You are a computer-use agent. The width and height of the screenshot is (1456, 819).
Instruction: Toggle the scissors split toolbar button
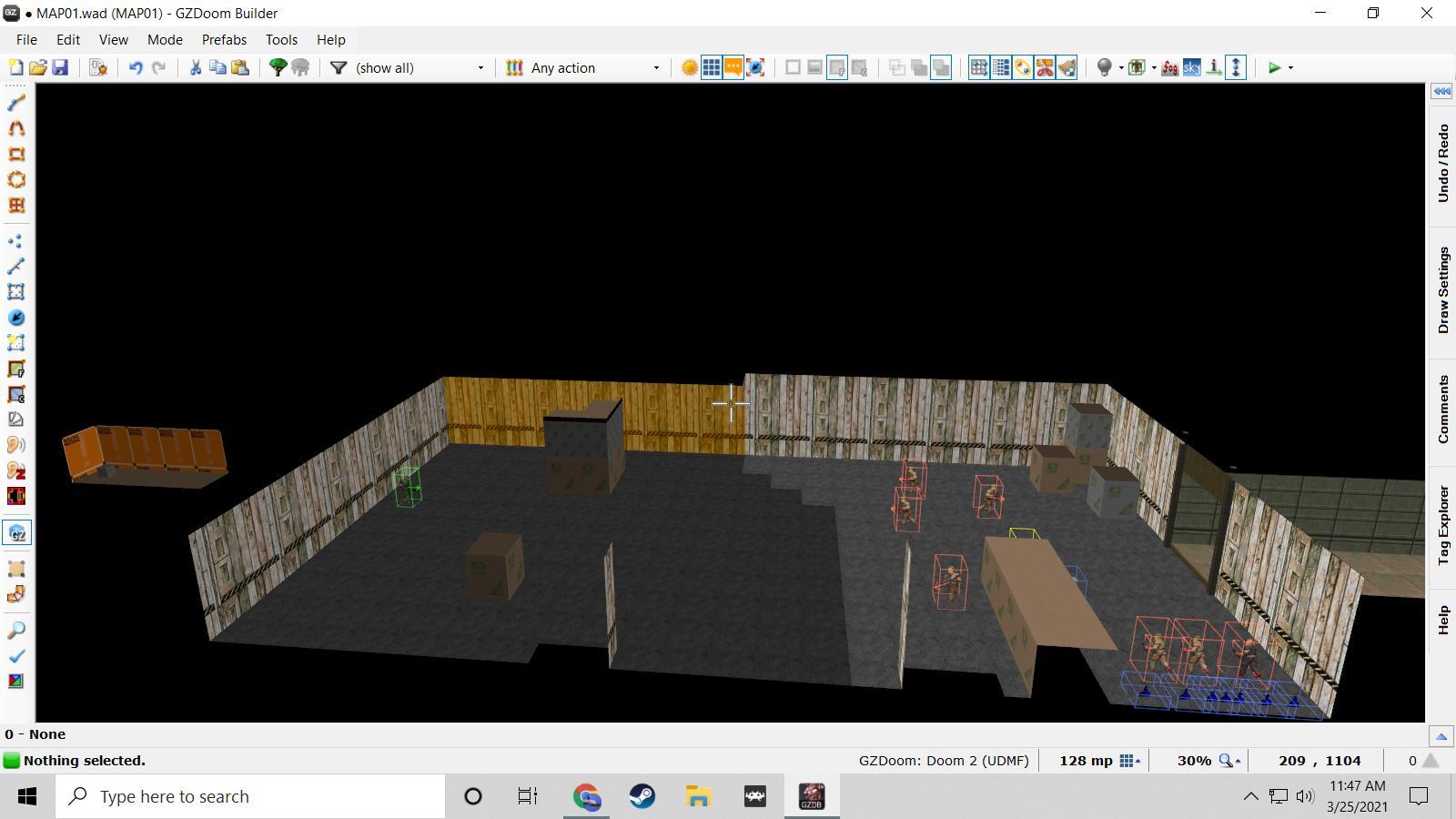[x=1045, y=67]
